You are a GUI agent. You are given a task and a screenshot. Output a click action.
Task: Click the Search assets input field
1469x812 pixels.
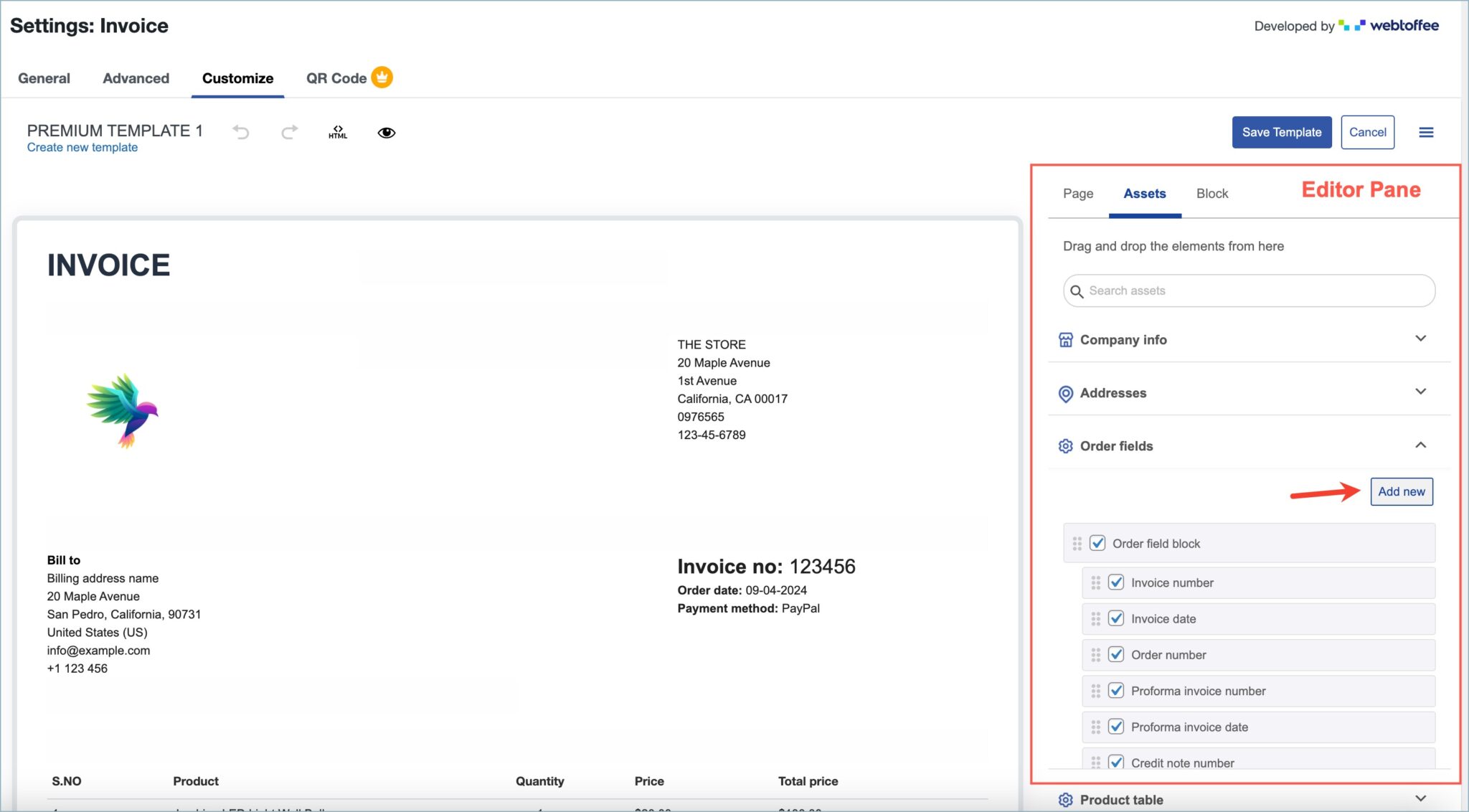coord(1249,291)
